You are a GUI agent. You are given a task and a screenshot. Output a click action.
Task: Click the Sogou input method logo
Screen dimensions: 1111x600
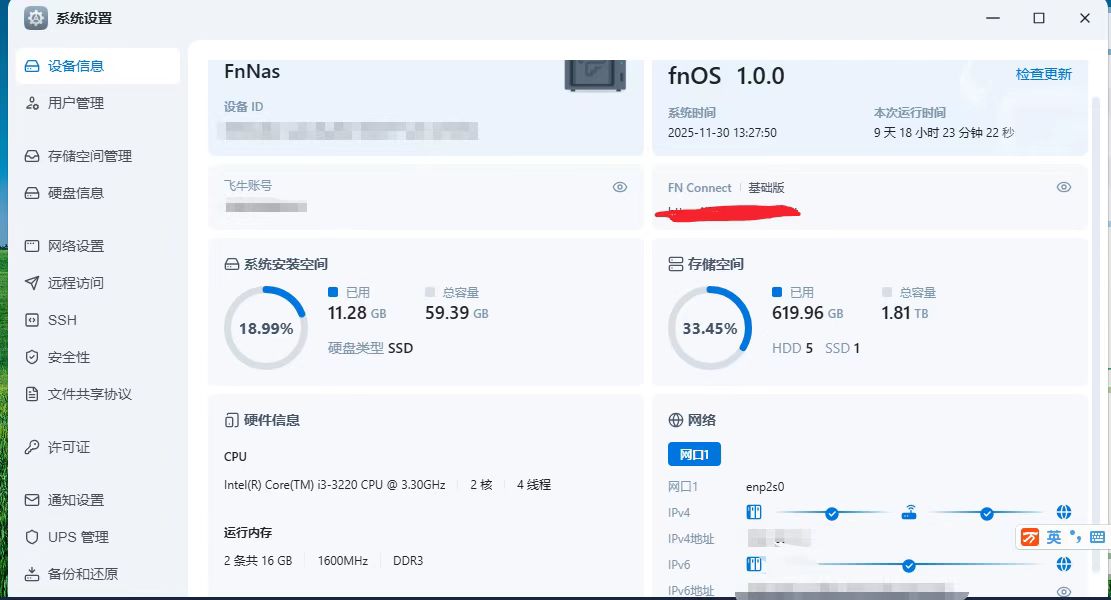click(x=1030, y=537)
